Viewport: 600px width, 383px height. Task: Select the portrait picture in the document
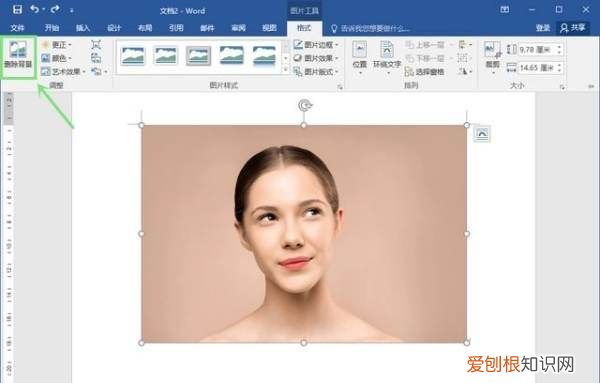tap(304, 234)
